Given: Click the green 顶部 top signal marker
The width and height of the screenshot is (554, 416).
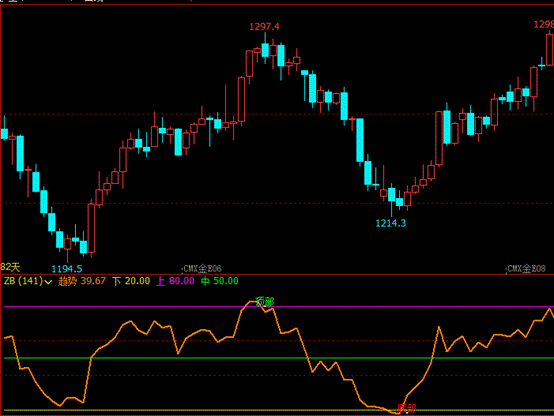Looking at the screenshot, I should coord(264,301).
